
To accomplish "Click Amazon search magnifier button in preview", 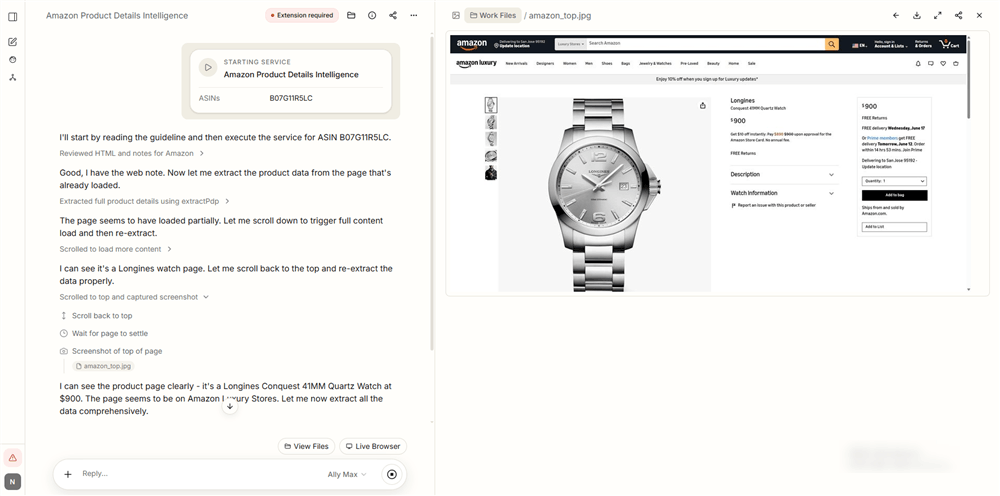I will click(832, 44).
